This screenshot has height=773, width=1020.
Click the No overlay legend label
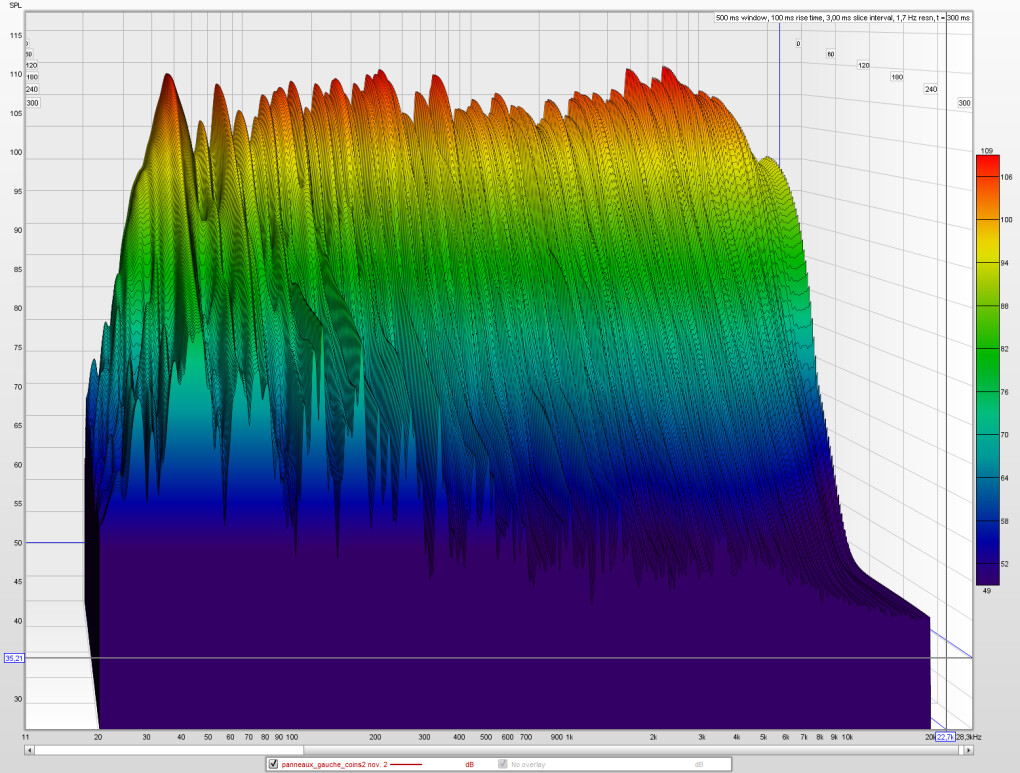(x=528, y=764)
